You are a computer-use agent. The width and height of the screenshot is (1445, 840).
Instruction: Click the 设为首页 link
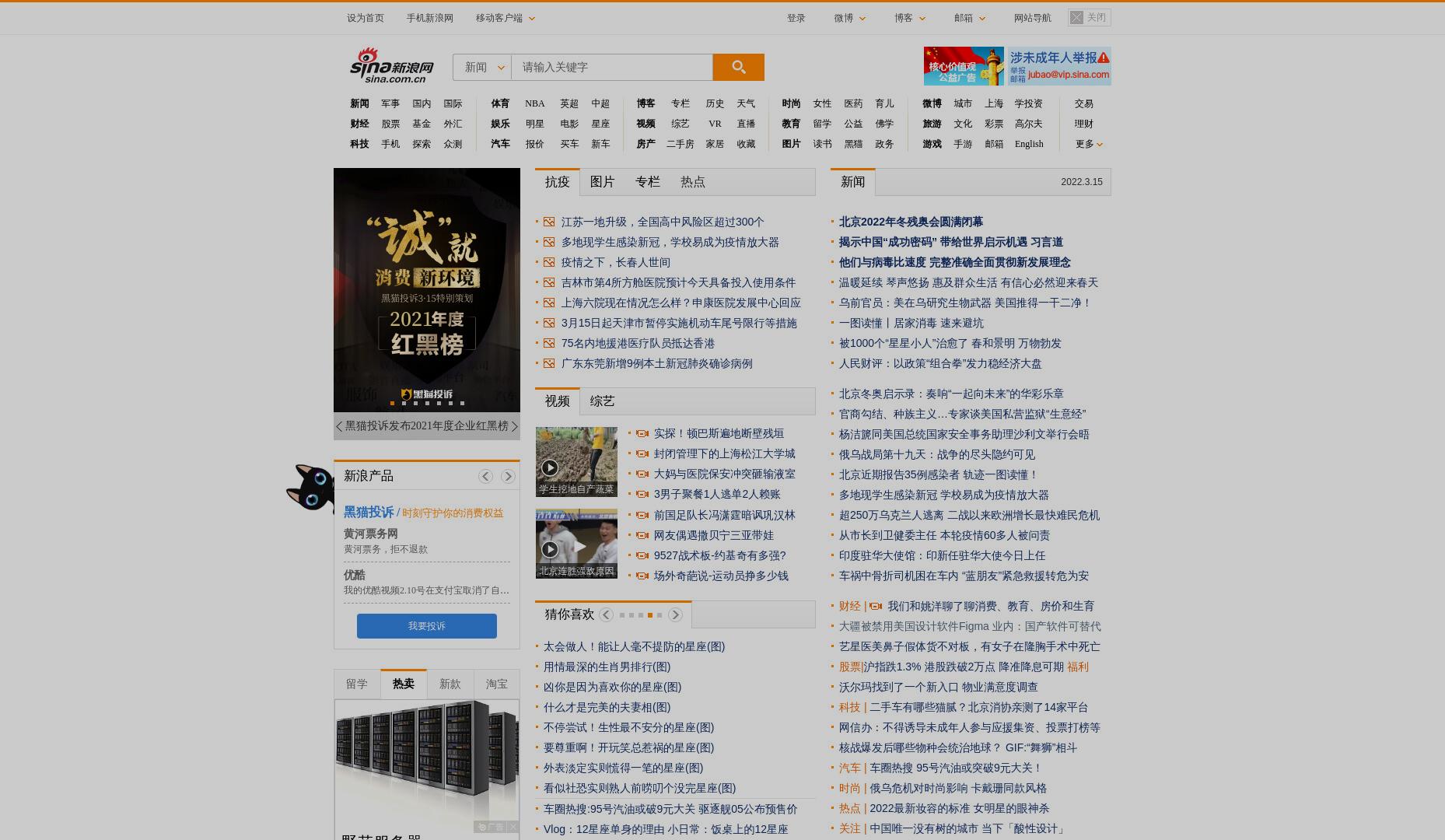pos(366,18)
